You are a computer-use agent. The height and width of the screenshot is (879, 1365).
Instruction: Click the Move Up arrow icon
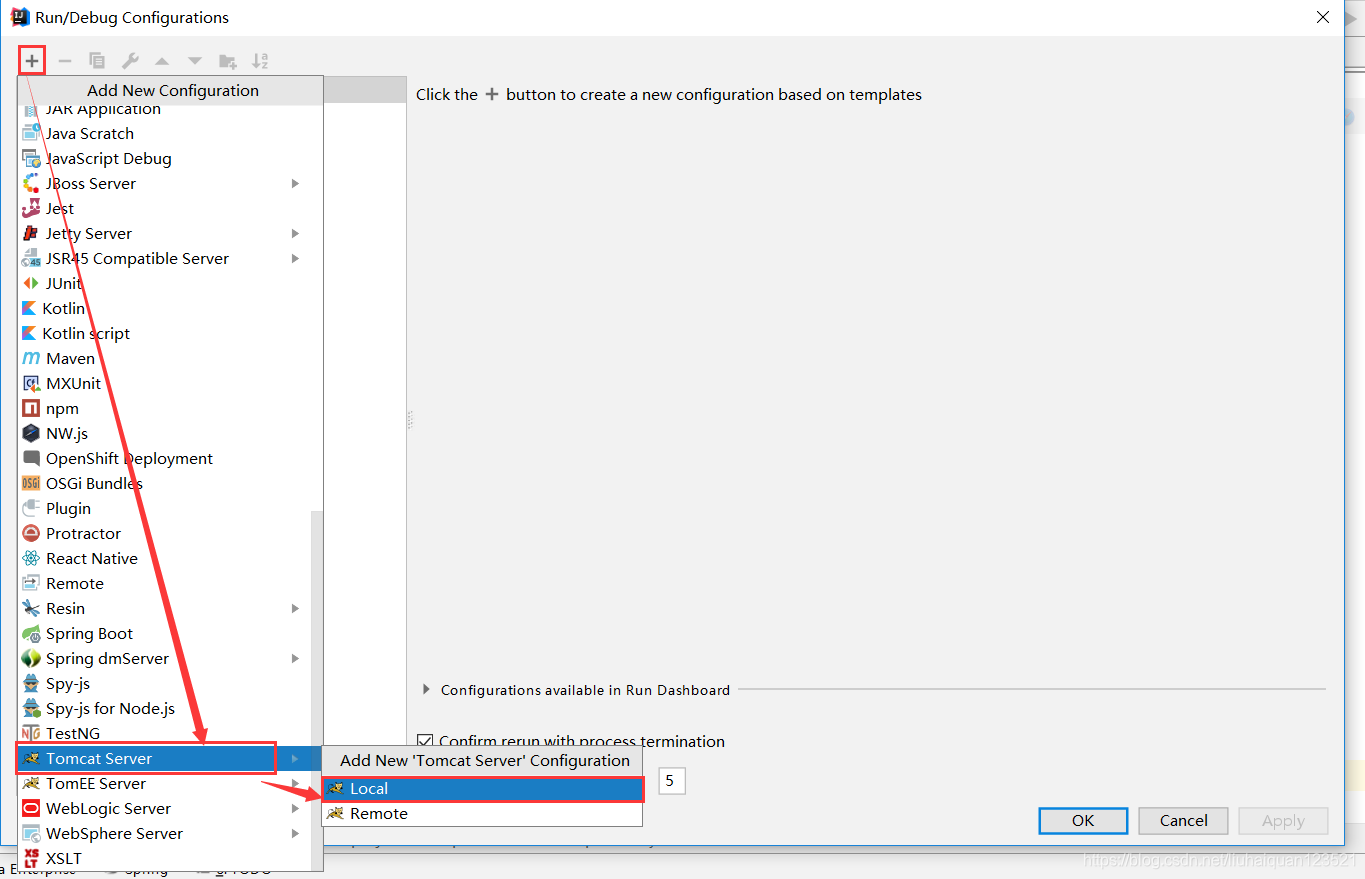162,62
